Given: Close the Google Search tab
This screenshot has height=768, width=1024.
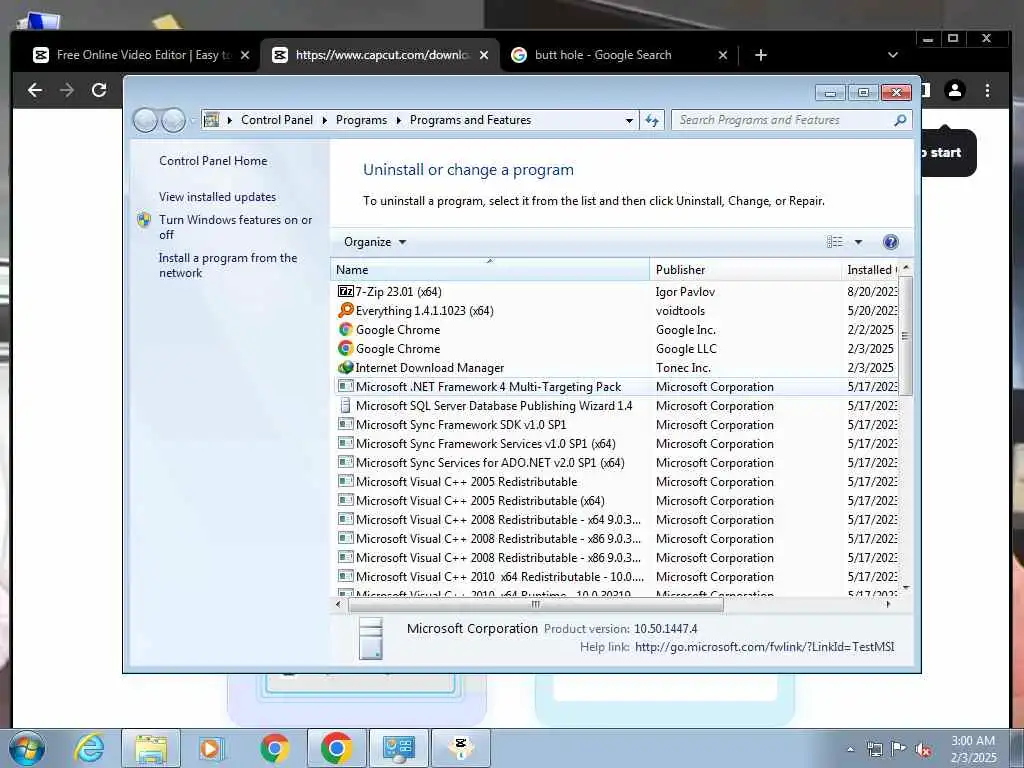Looking at the screenshot, I should (723, 56).
